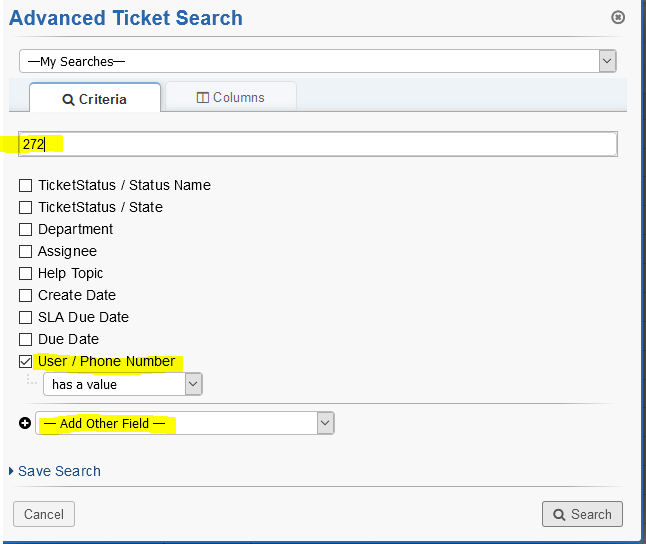Select the Assignee checkbox
Viewport: 646px width, 544px height.
(26, 251)
